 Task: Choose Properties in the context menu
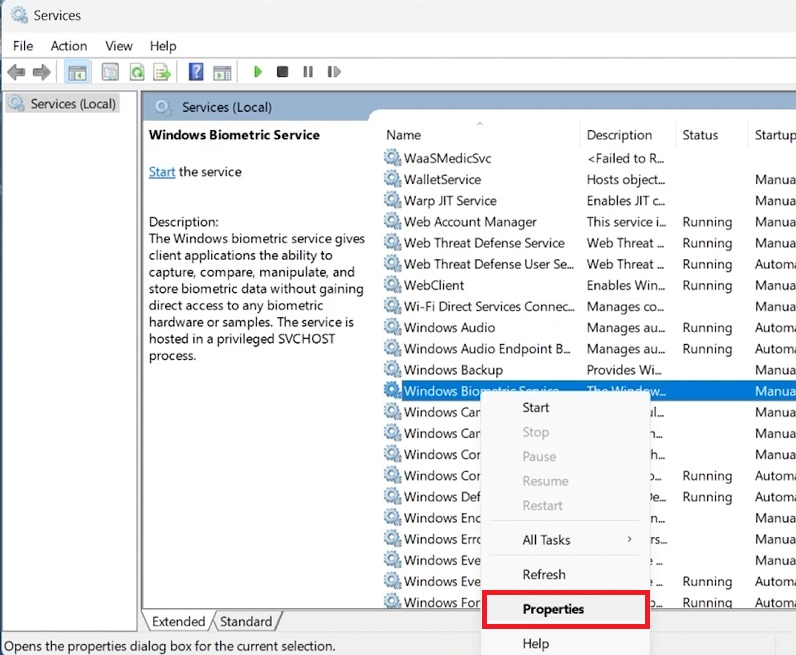(x=553, y=609)
